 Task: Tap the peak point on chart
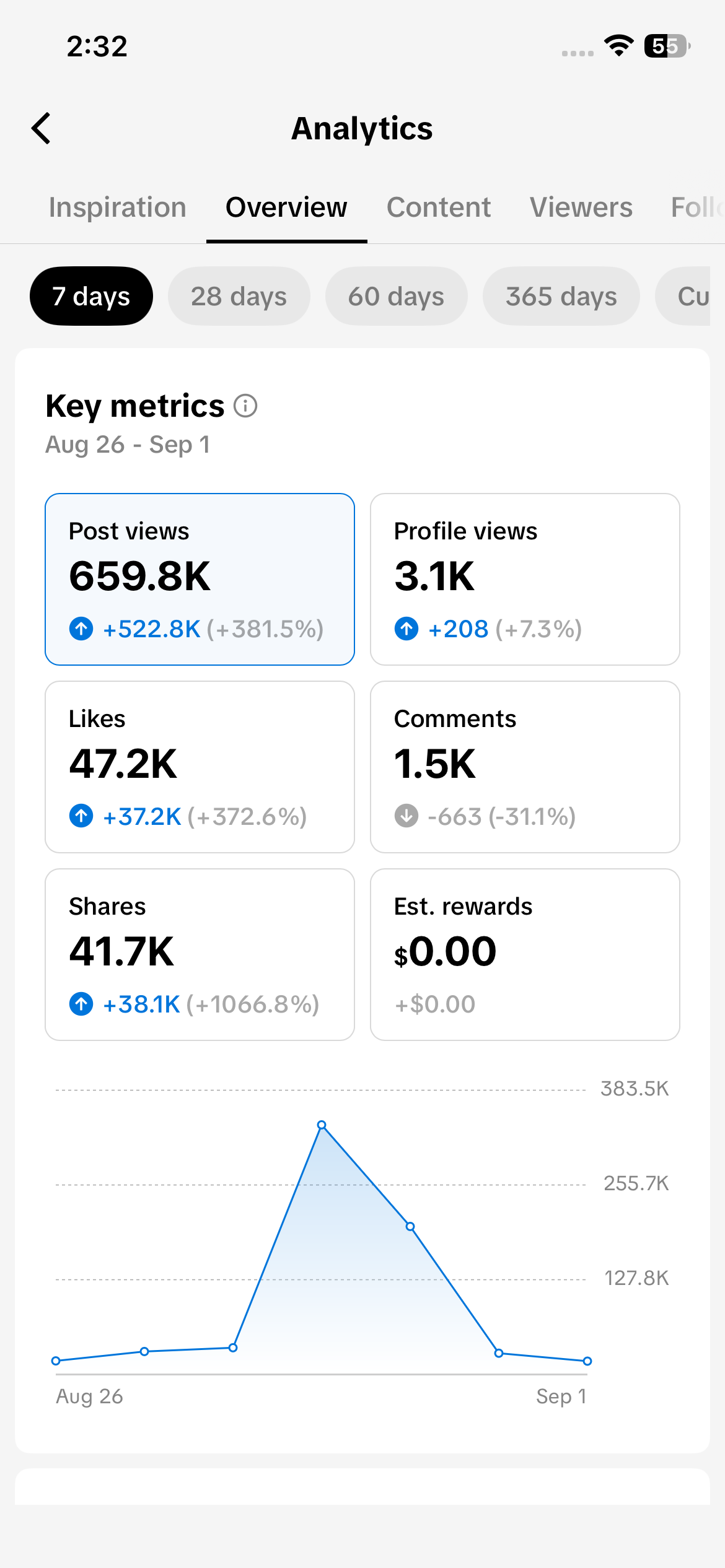322,1125
